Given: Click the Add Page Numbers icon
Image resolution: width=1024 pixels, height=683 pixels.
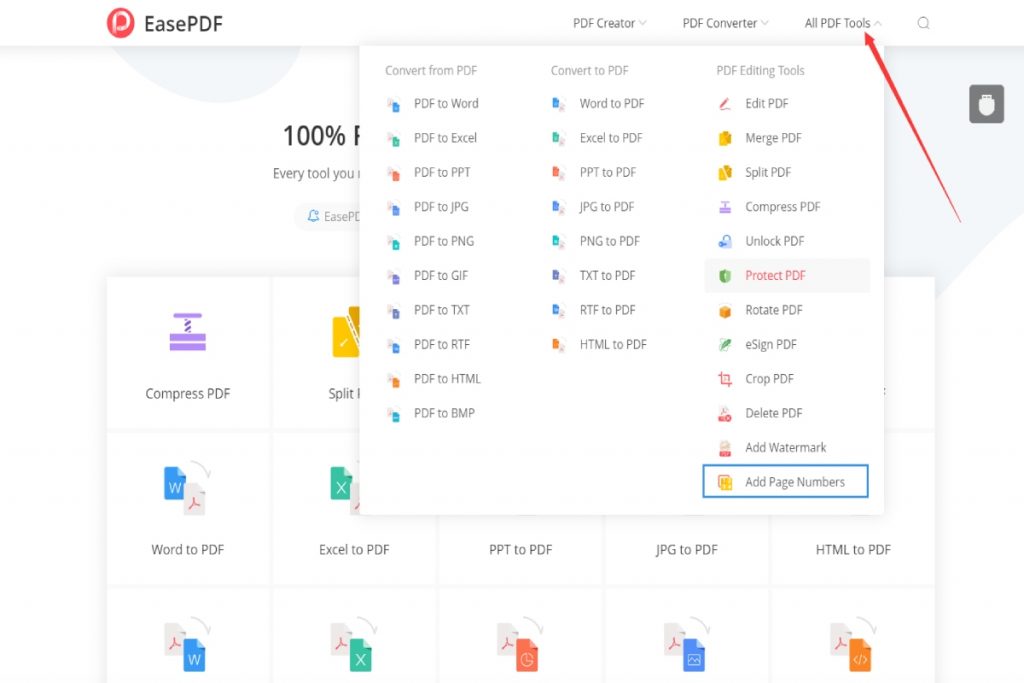Looking at the screenshot, I should pyautogui.click(x=725, y=482).
